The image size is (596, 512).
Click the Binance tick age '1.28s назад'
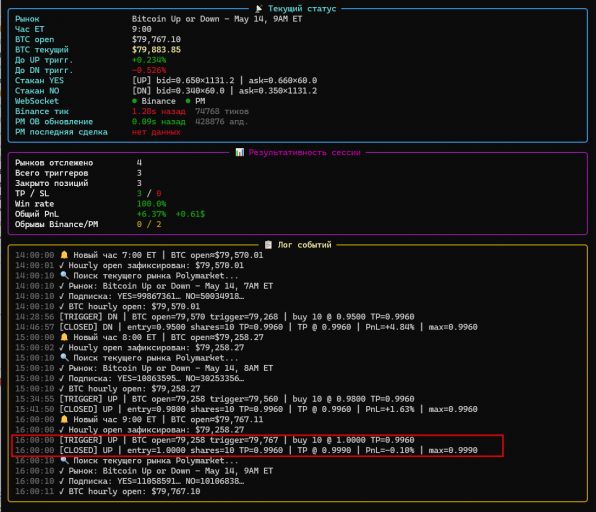point(159,111)
